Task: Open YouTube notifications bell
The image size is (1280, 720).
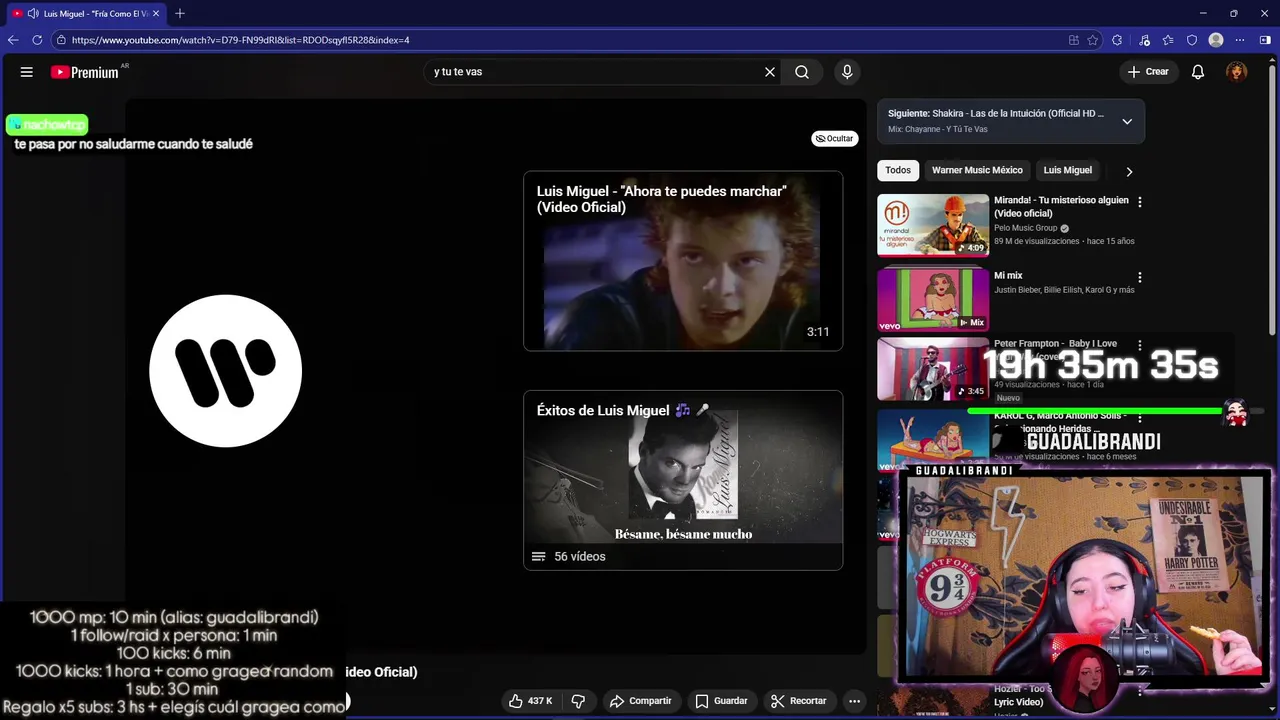Action: pyautogui.click(x=1198, y=72)
